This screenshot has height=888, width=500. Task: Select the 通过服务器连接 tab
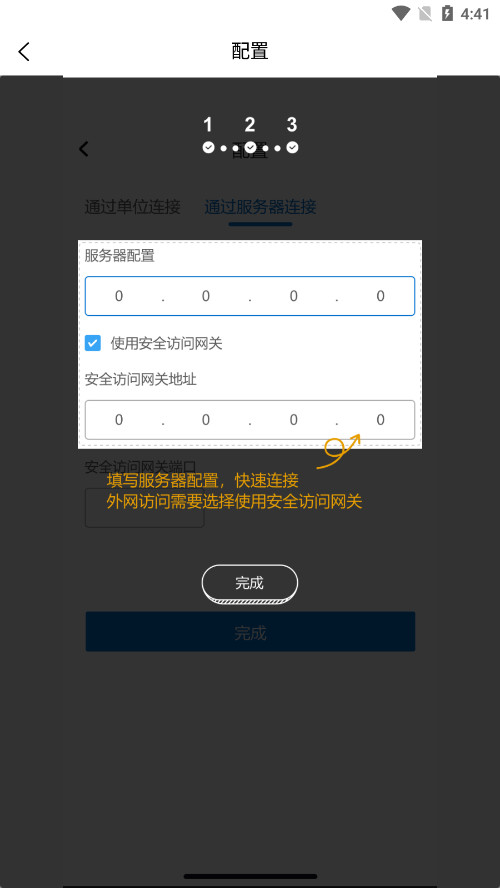[260, 207]
